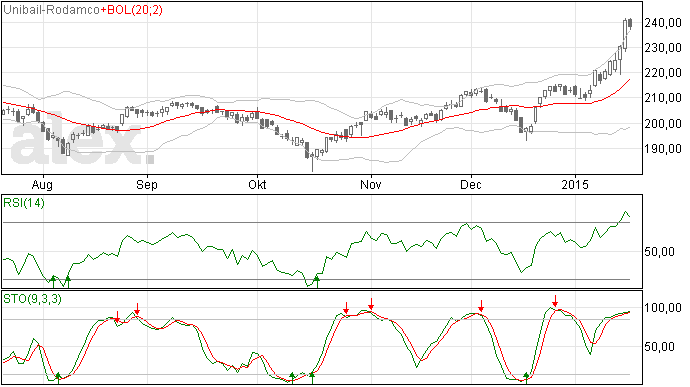Click the STO red arrow just before 2015
The width and height of the screenshot is (690, 387).
(555, 301)
